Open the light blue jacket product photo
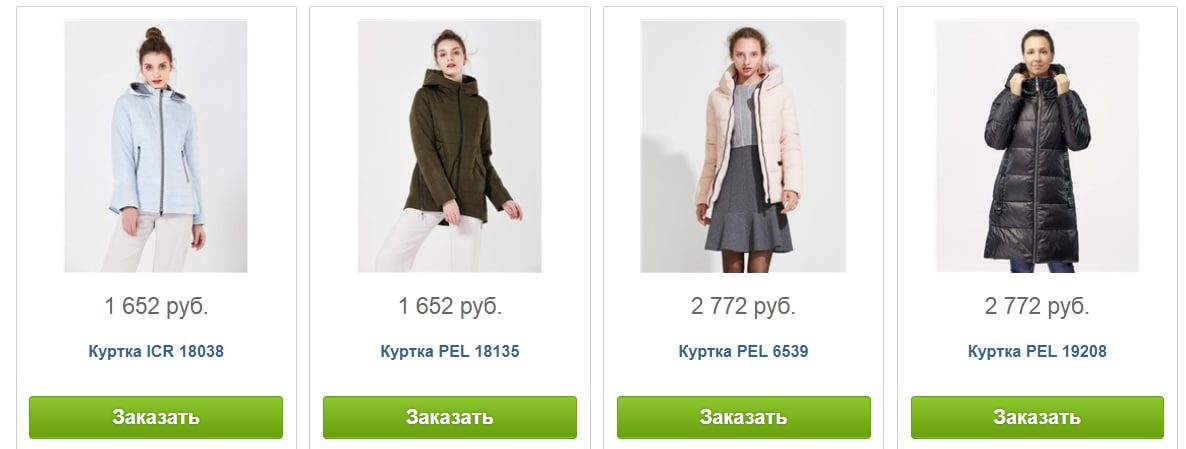The width and height of the screenshot is (1186, 449). [x=156, y=146]
